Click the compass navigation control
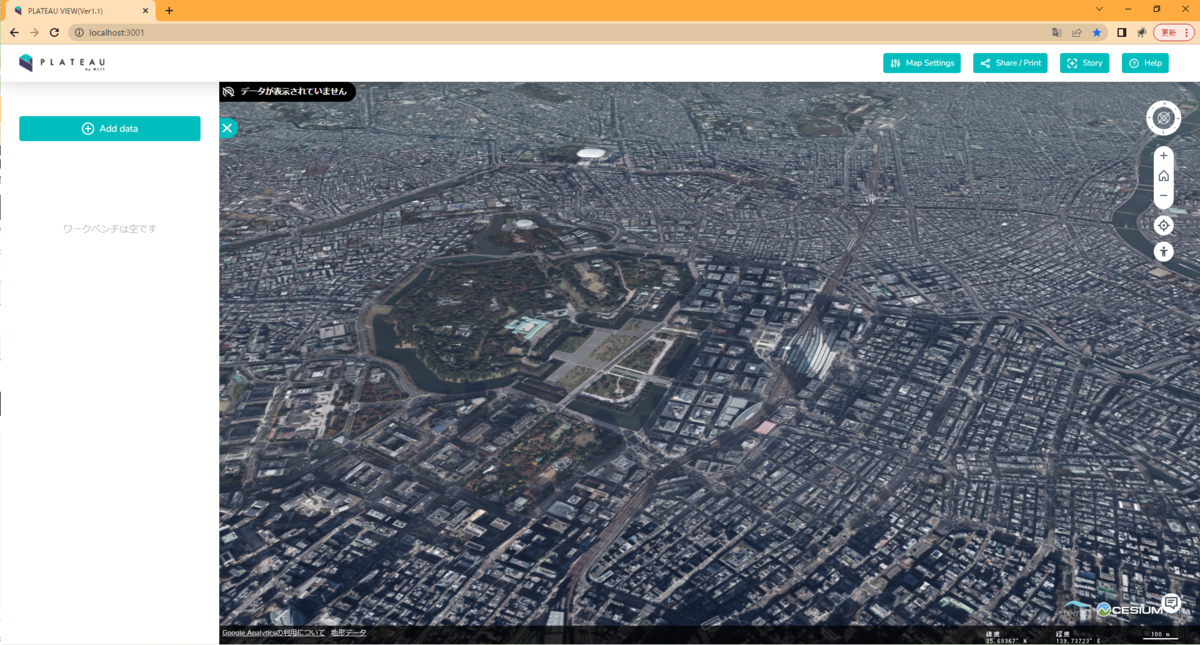1200x645 pixels. [x=1163, y=118]
